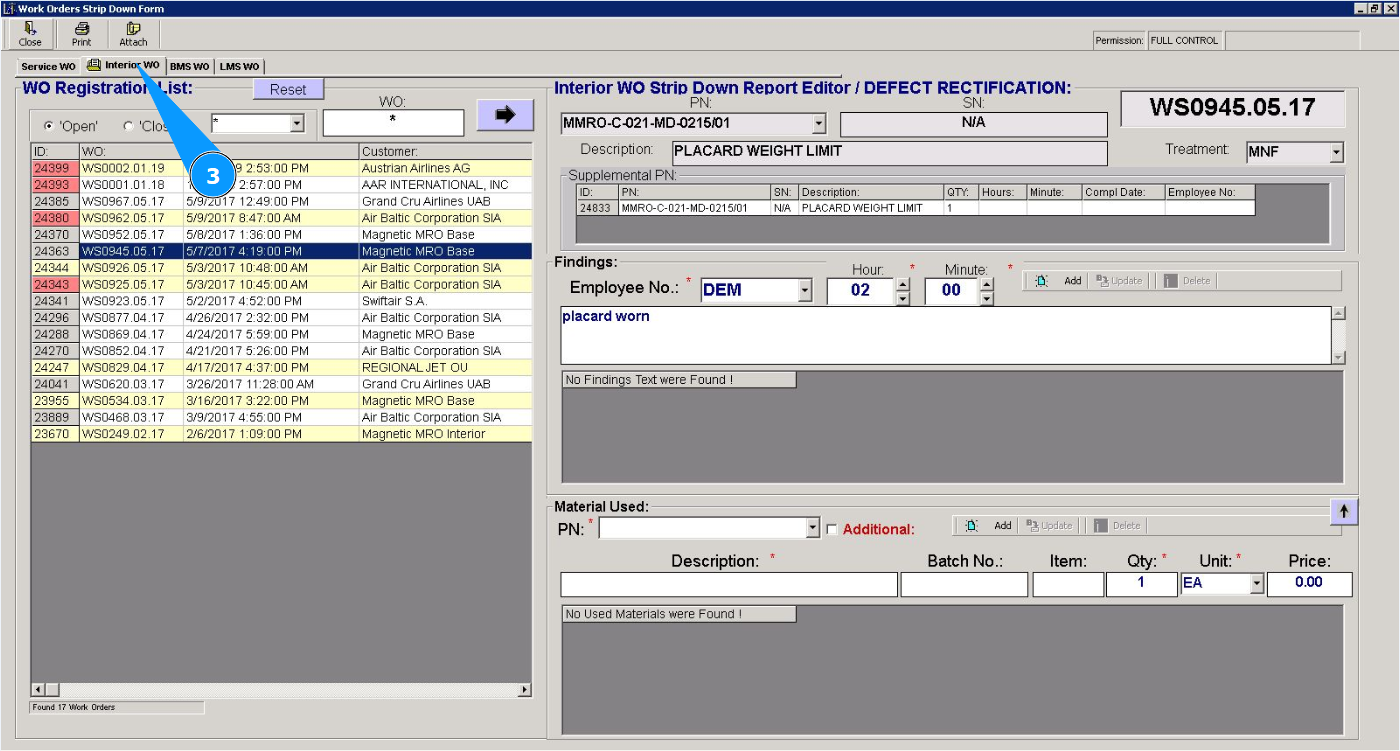
Task: Click the Material Description input field
Action: click(728, 584)
